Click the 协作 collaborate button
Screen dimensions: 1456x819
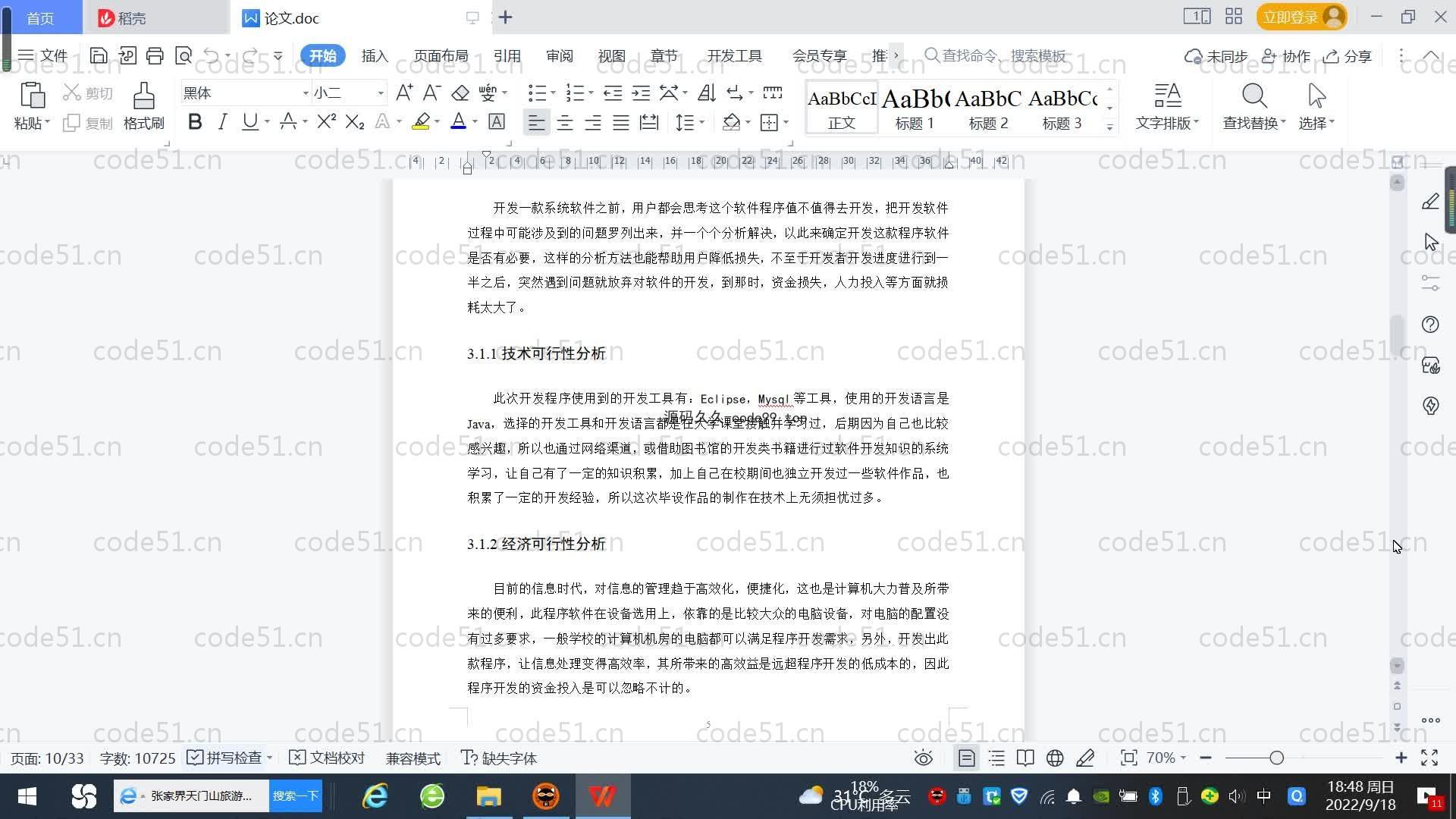pos(1286,55)
